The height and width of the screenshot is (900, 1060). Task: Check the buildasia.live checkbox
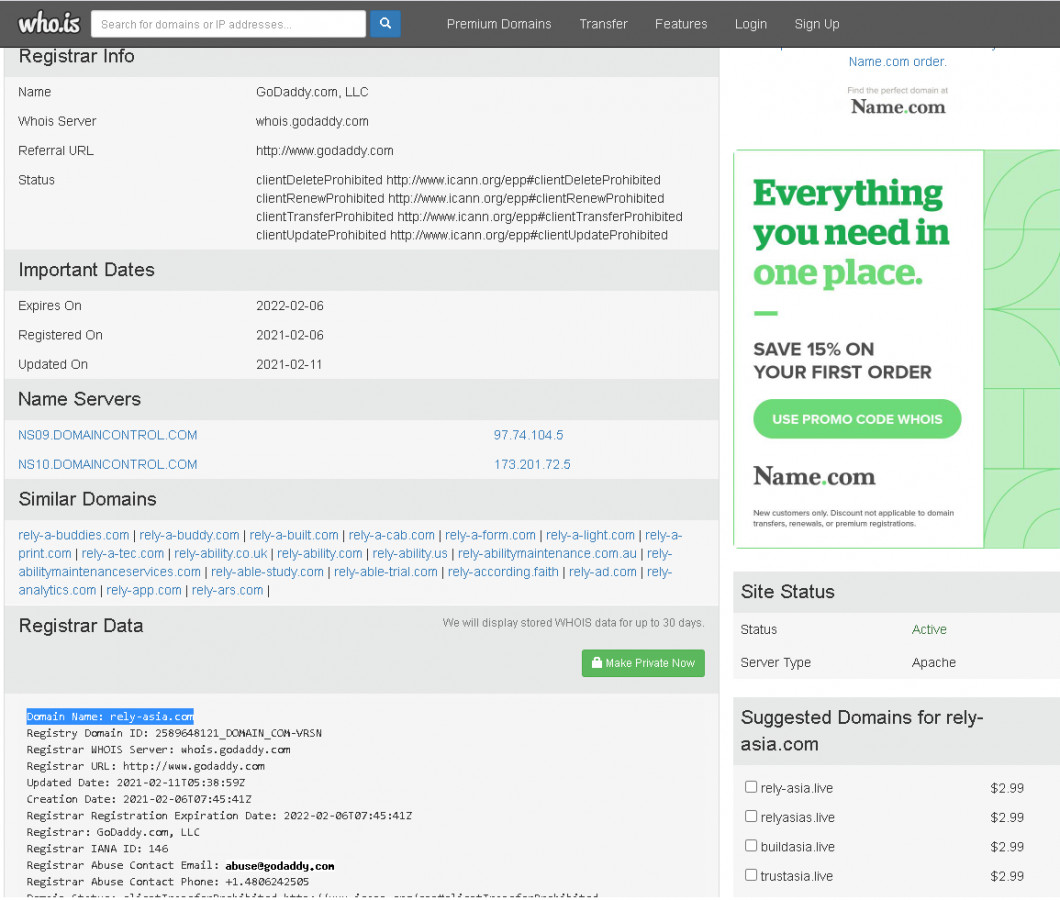click(x=750, y=845)
